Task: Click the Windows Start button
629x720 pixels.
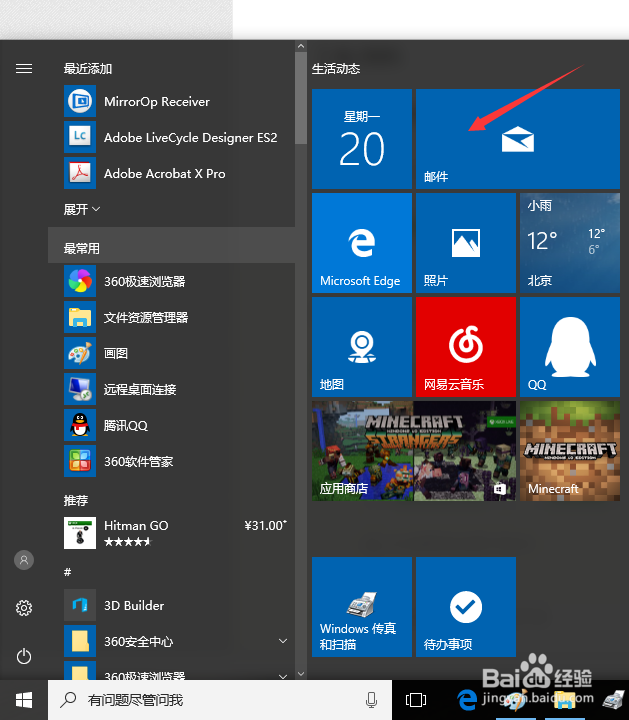Action: pyautogui.click(x=24, y=700)
